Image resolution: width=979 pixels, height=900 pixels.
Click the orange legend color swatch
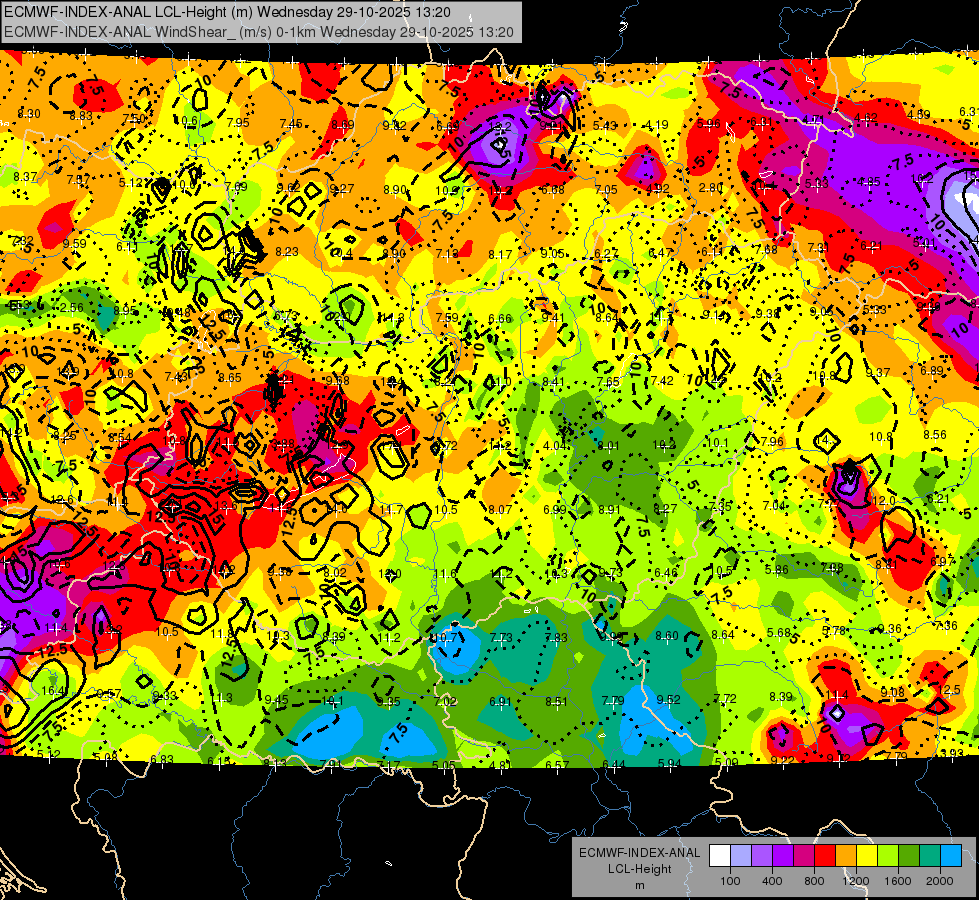pos(846,856)
